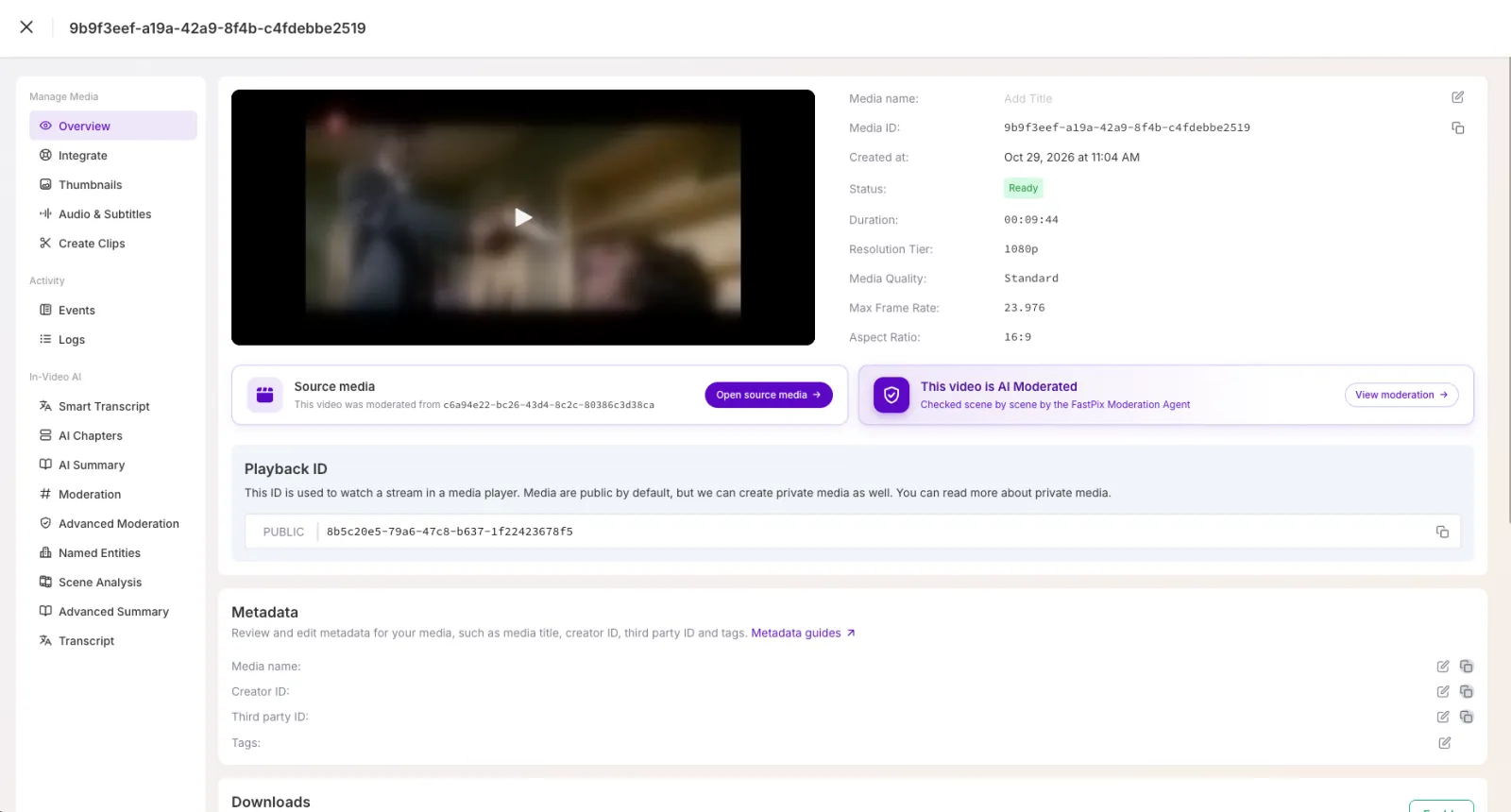1511x812 pixels.
Task: Copy the public Playback ID
Action: click(x=1442, y=532)
